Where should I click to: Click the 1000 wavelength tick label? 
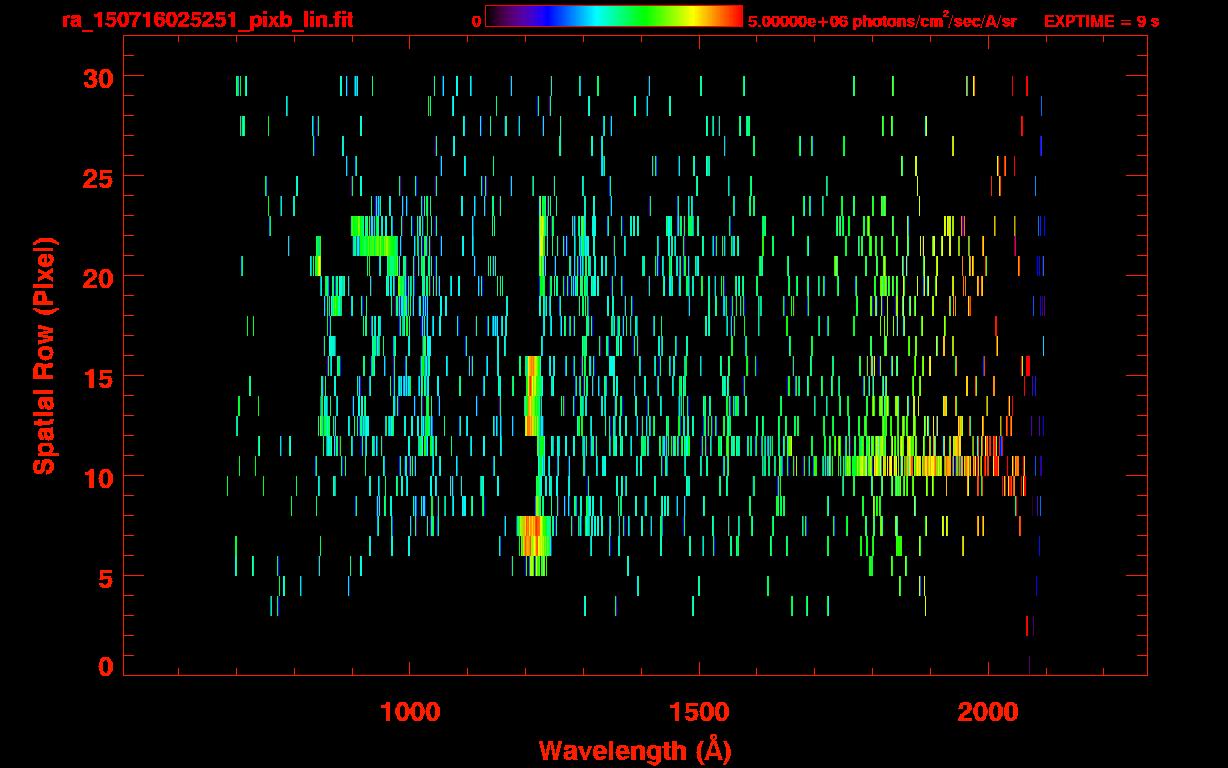click(410, 712)
